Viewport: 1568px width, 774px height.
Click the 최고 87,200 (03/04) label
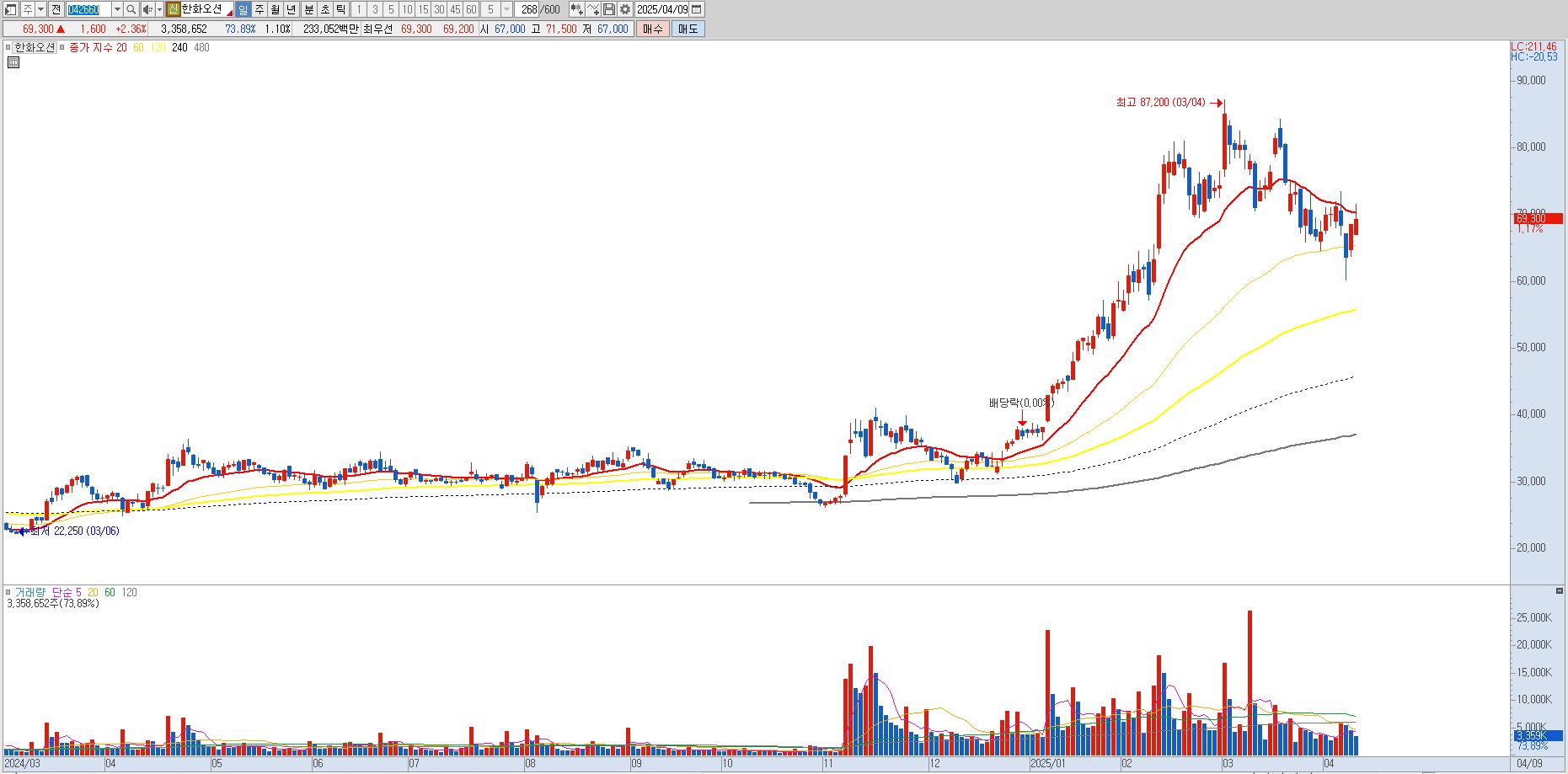pyautogui.click(x=1160, y=102)
